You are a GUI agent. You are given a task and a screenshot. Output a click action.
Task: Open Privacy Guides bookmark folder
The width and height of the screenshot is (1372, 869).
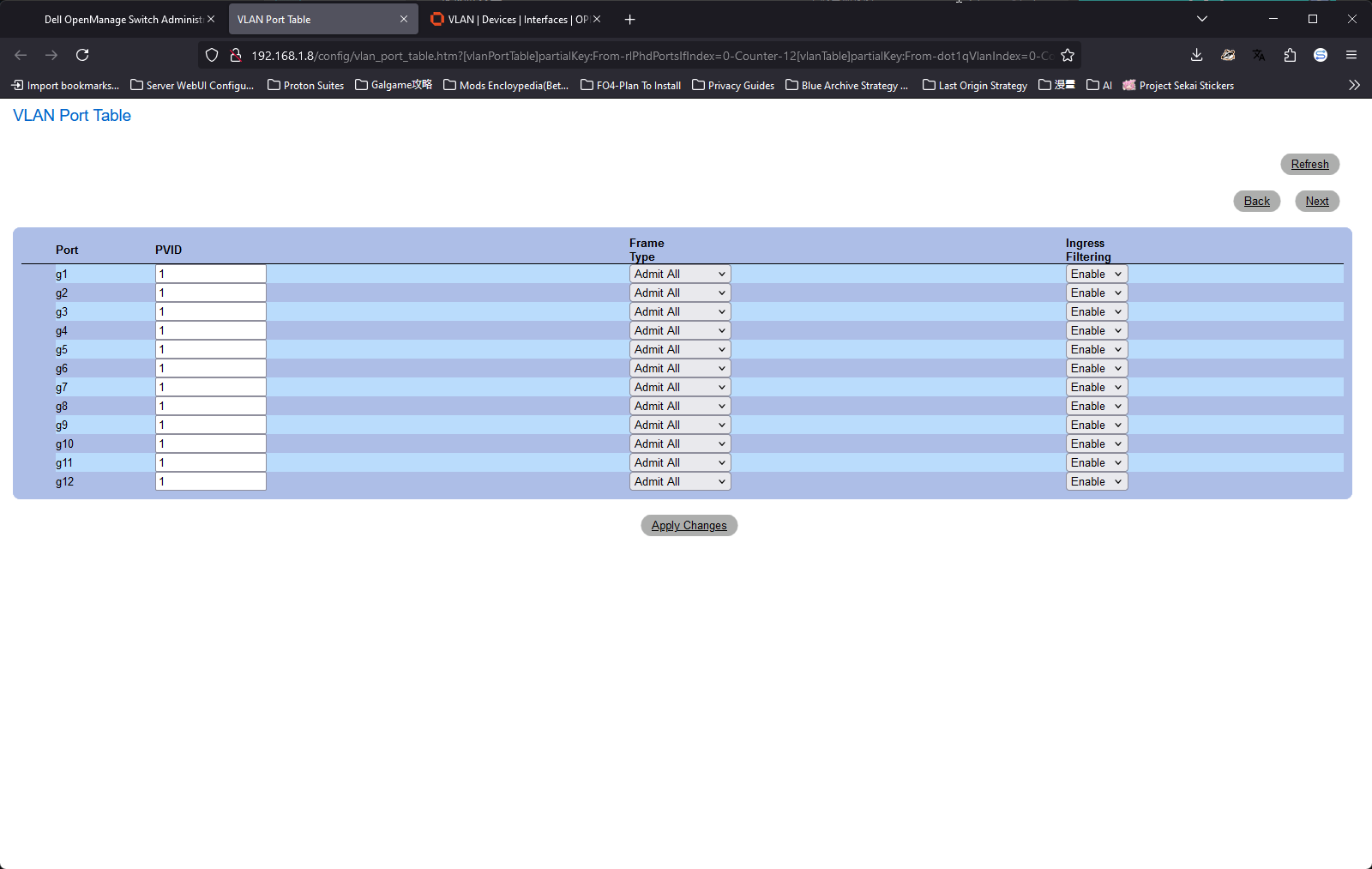point(733,85)
